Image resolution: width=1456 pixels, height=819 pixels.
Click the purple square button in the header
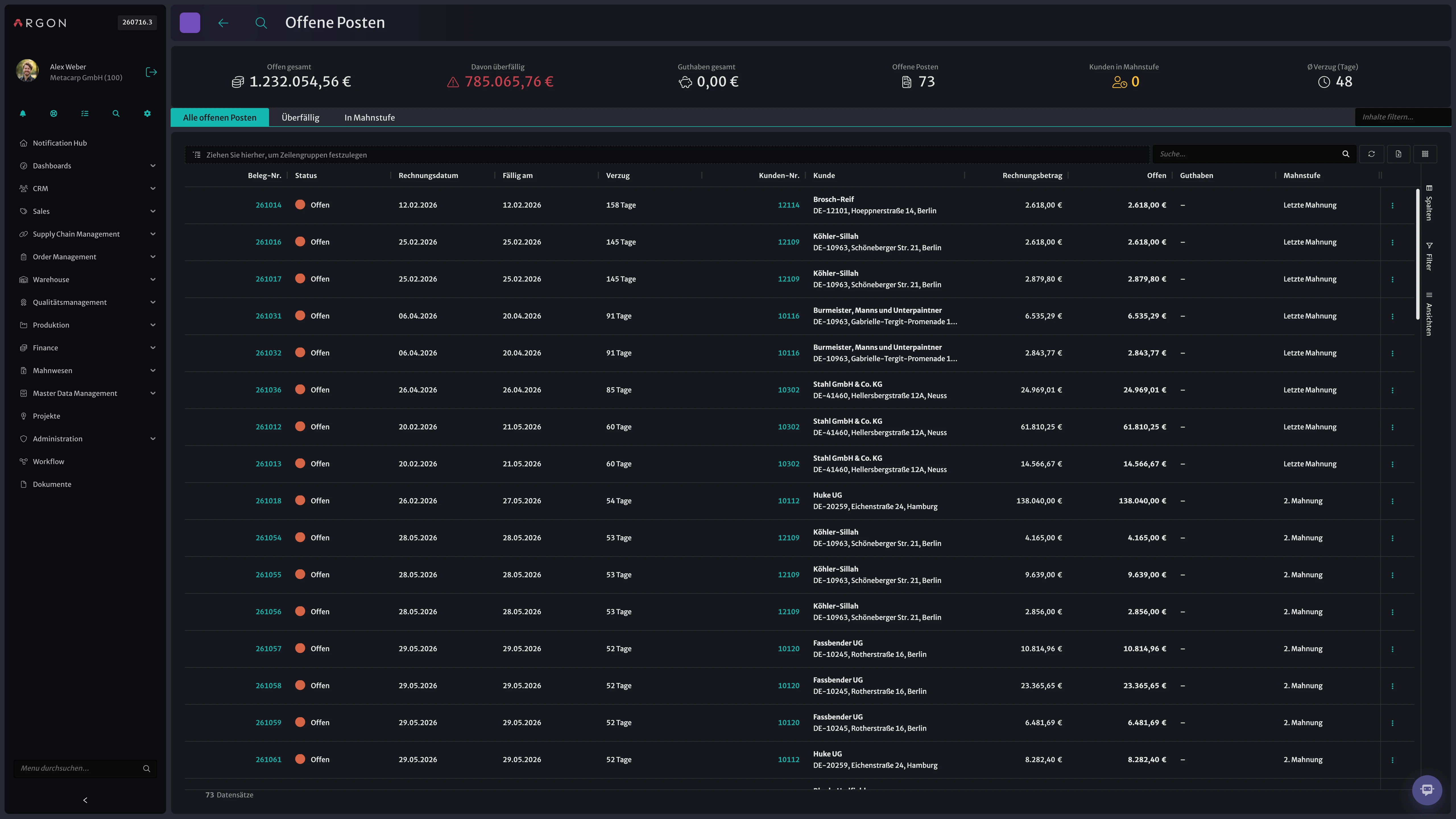click(190, 23)
